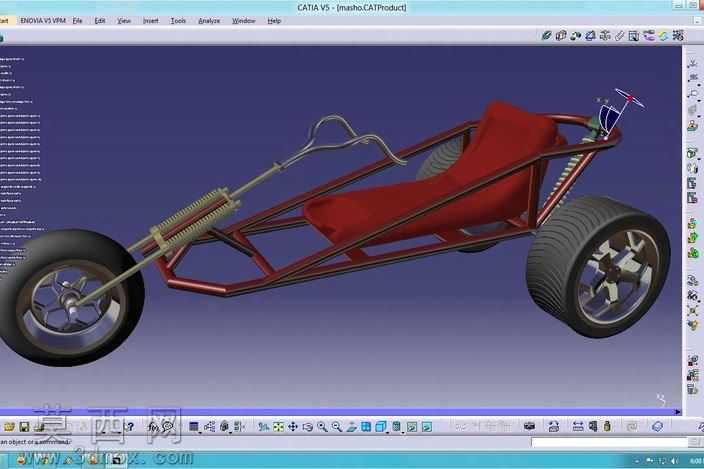Viewport: 704px width, 469px height.
Task: Open the ENOVIA V5 VPM menu
Action: 43,21
